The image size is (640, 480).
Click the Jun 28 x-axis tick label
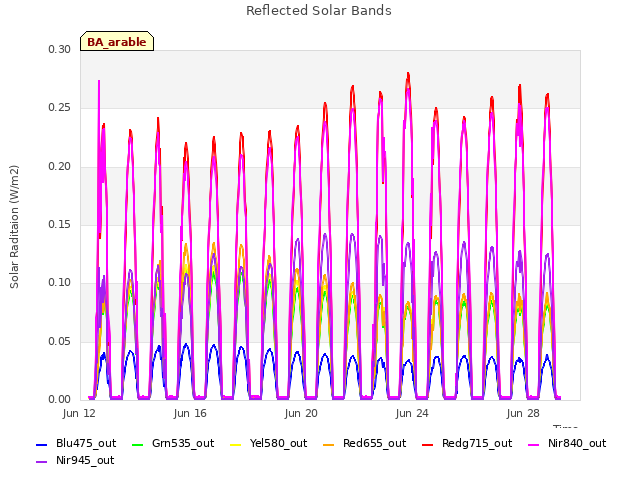[x=523, y=413]
